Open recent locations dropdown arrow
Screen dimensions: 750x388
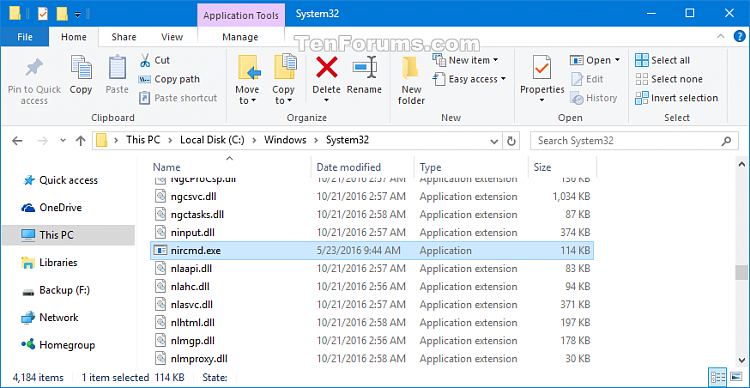tap(63, 141)
